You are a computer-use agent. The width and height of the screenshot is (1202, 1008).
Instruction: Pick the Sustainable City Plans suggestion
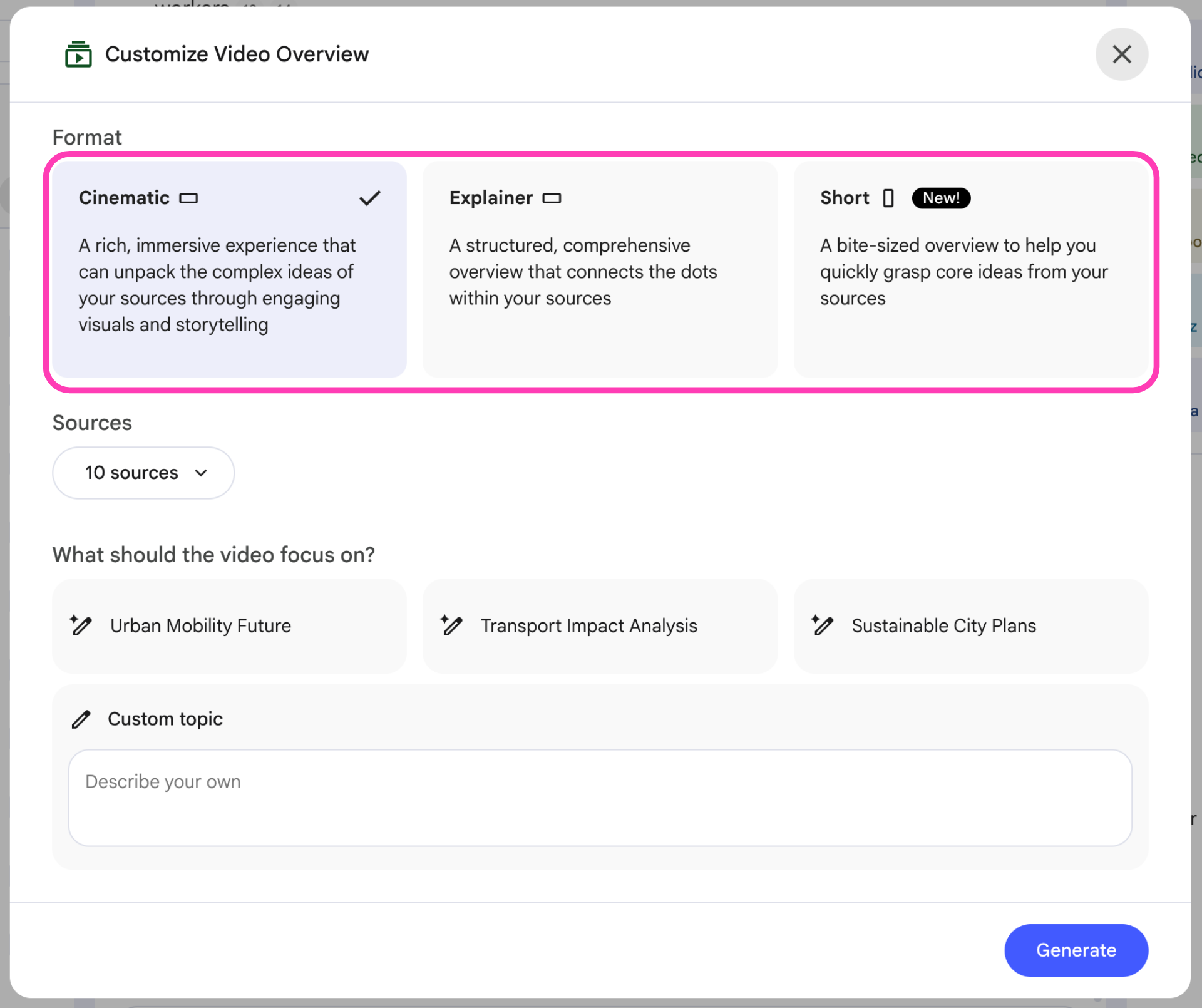(x=970, y=625)
